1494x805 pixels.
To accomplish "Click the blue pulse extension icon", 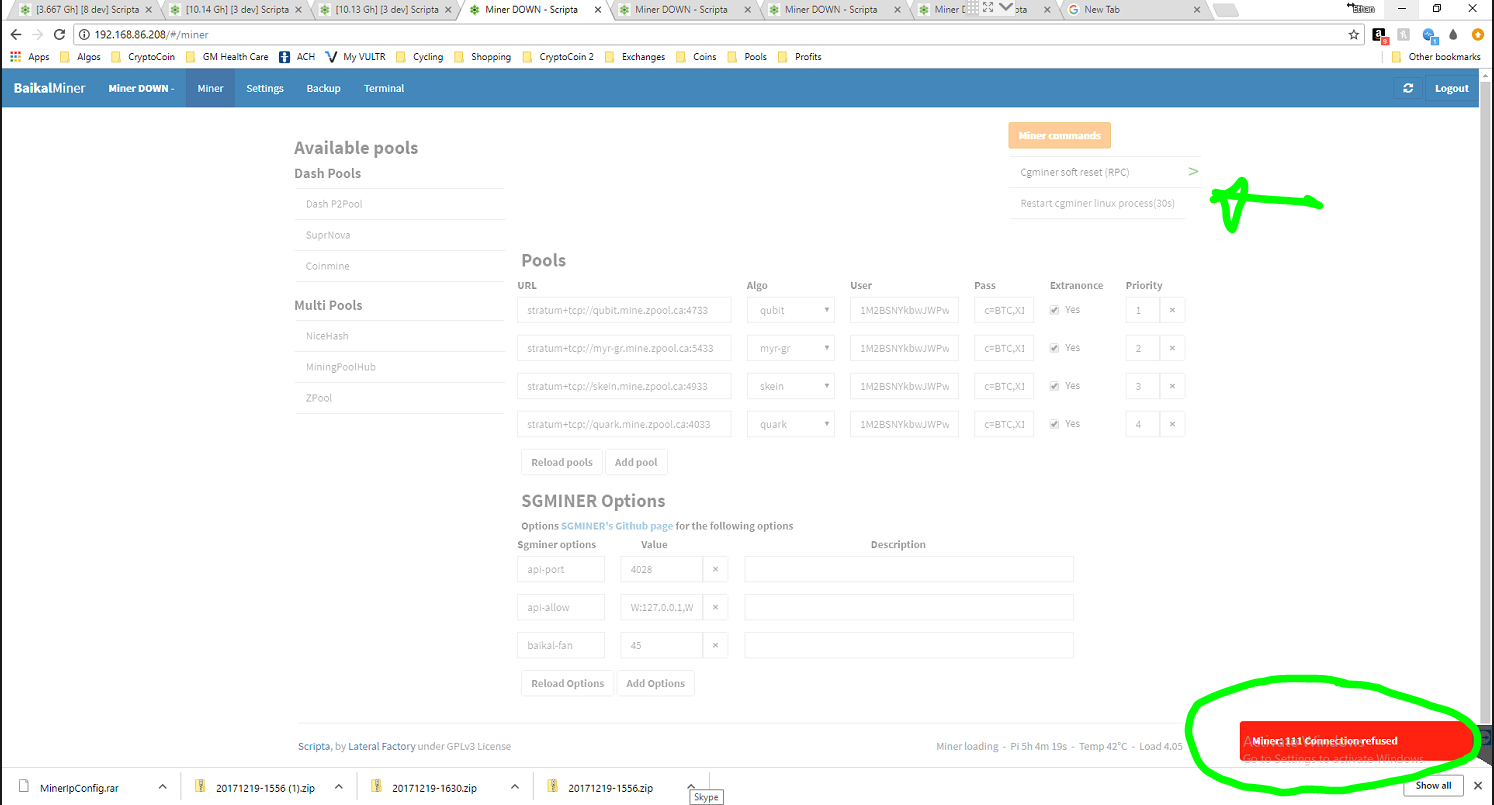I will 1429,34.
